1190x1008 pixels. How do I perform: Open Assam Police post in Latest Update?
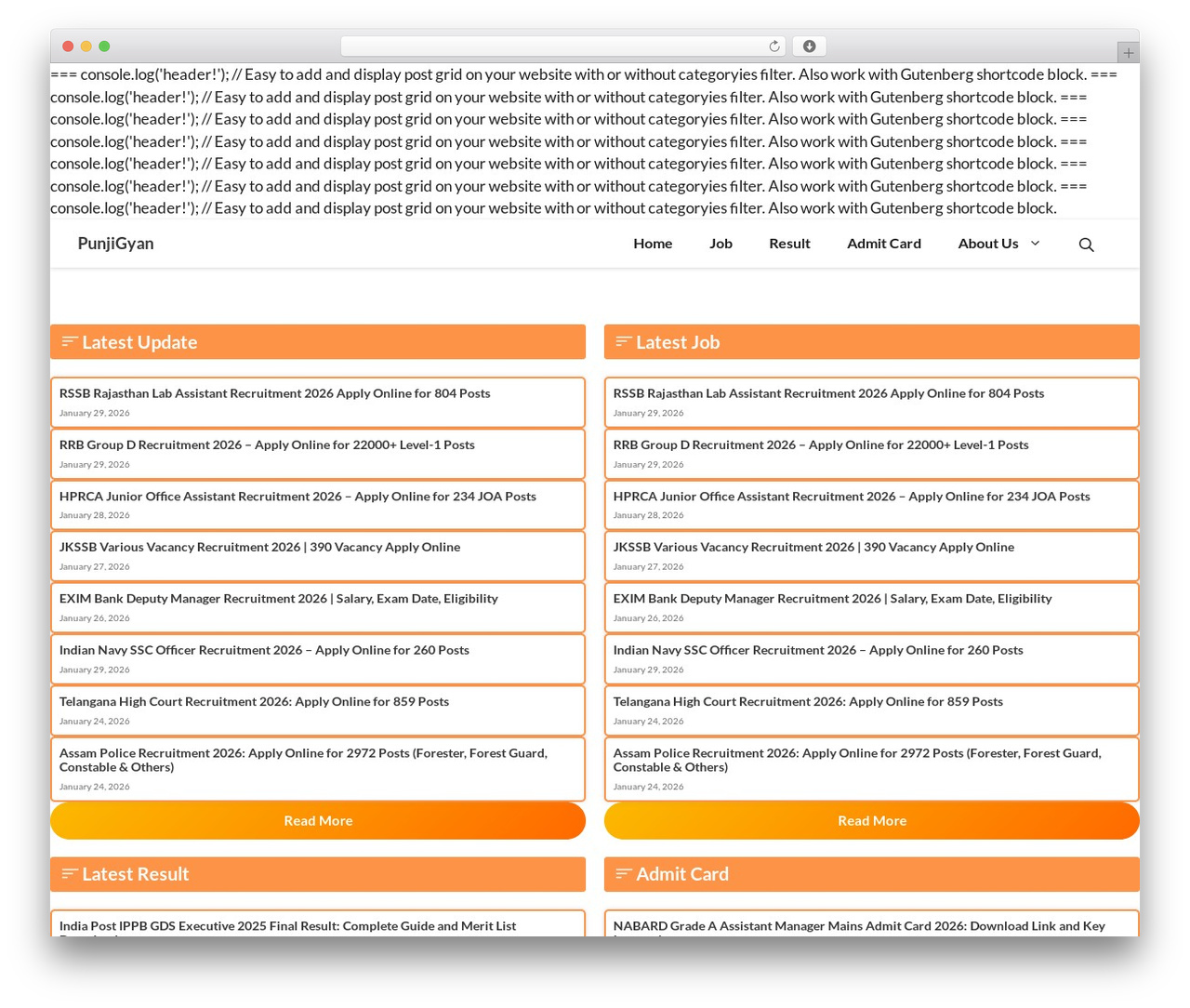tap(303, 760)
